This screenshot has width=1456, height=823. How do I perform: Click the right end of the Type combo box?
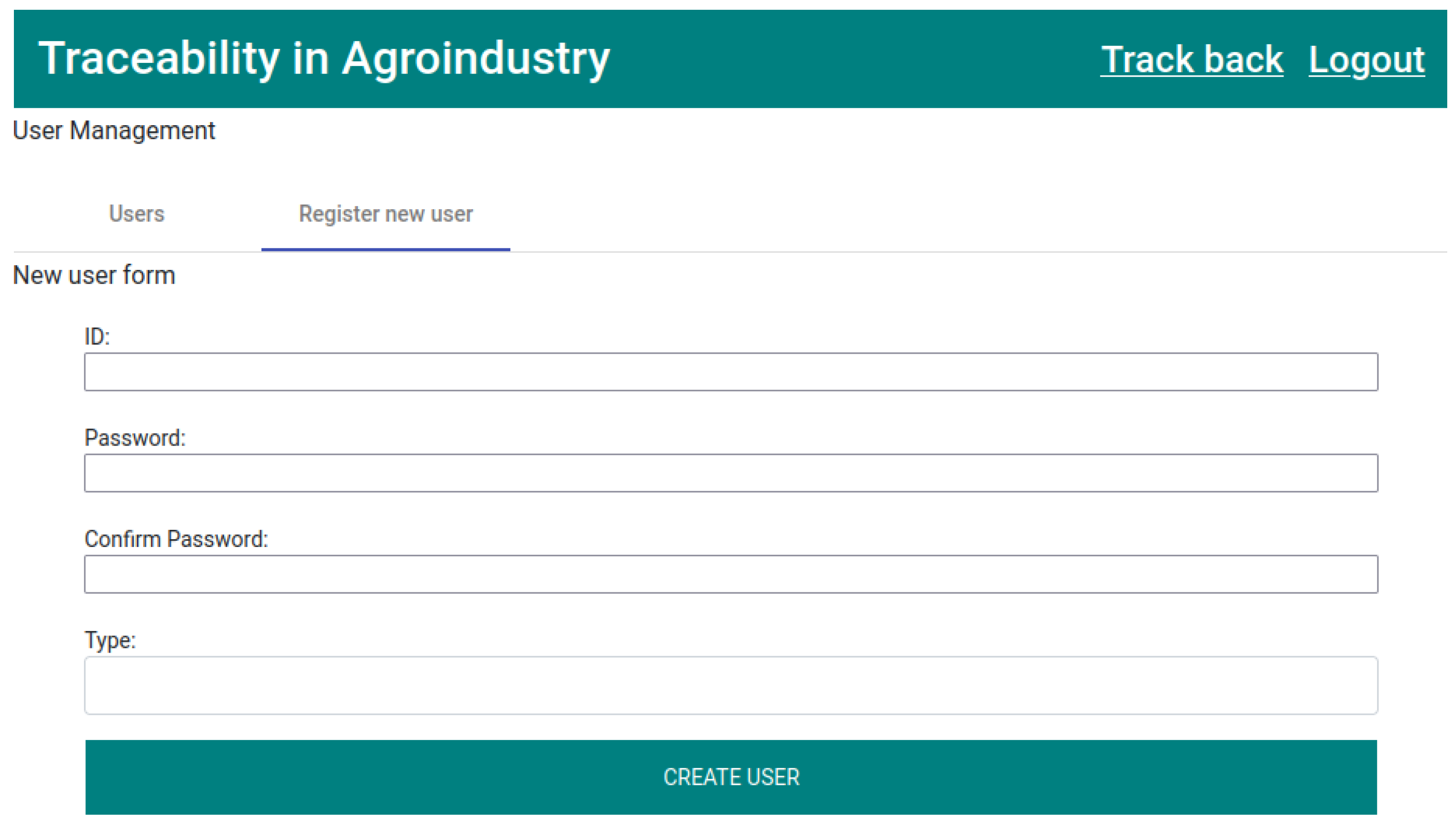point(1357,685)
